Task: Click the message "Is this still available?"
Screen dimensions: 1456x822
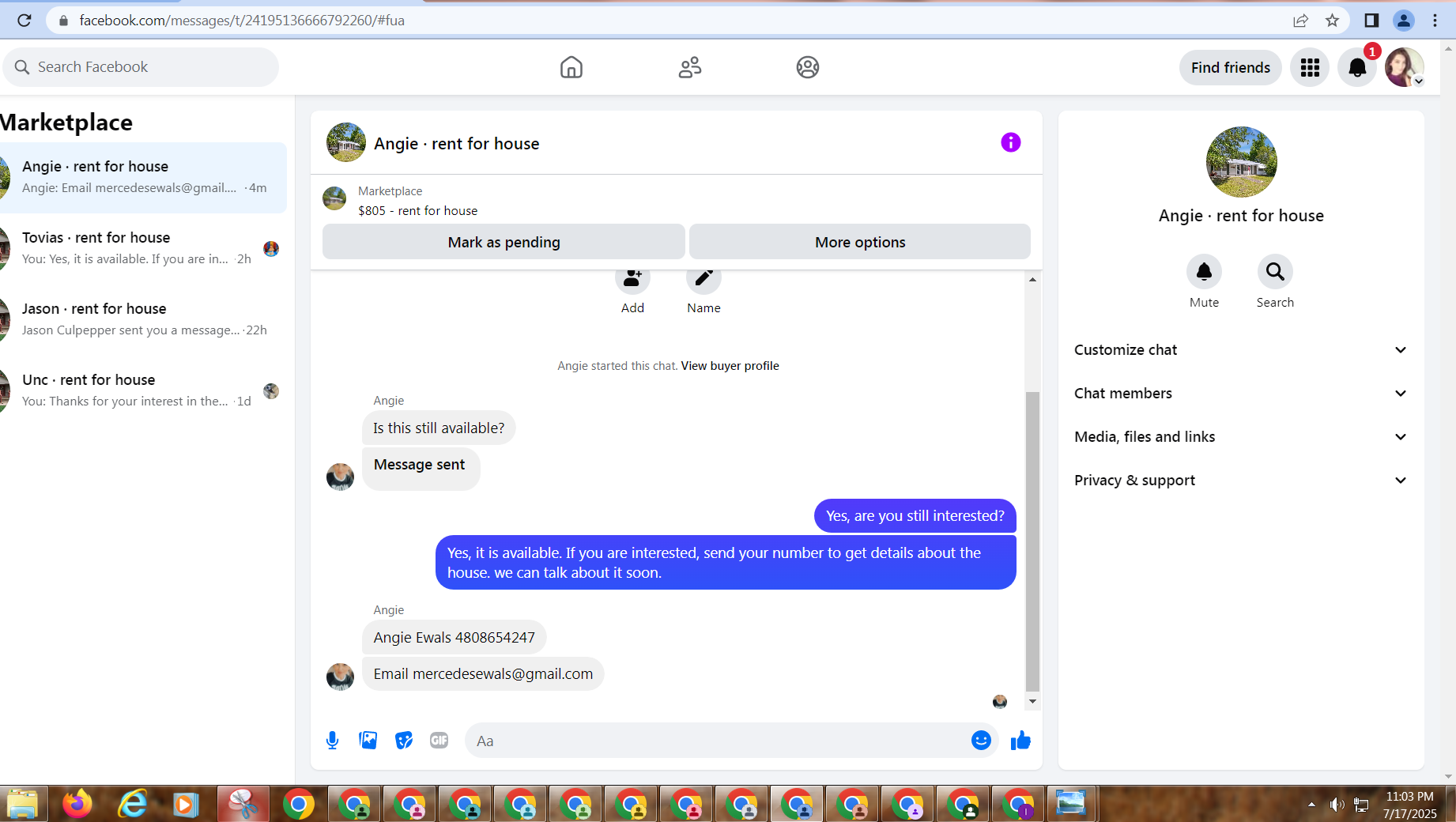Action: point(439,428)
